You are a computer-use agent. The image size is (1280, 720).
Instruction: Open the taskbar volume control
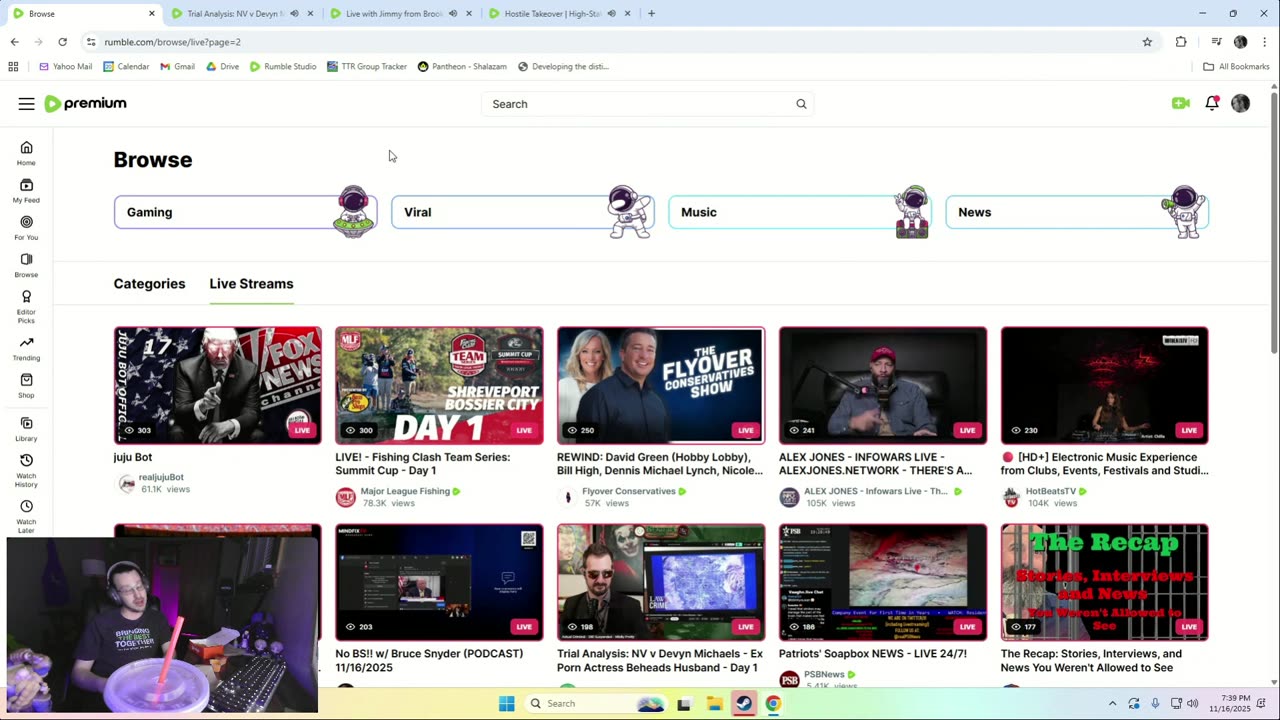[1192, 703]
